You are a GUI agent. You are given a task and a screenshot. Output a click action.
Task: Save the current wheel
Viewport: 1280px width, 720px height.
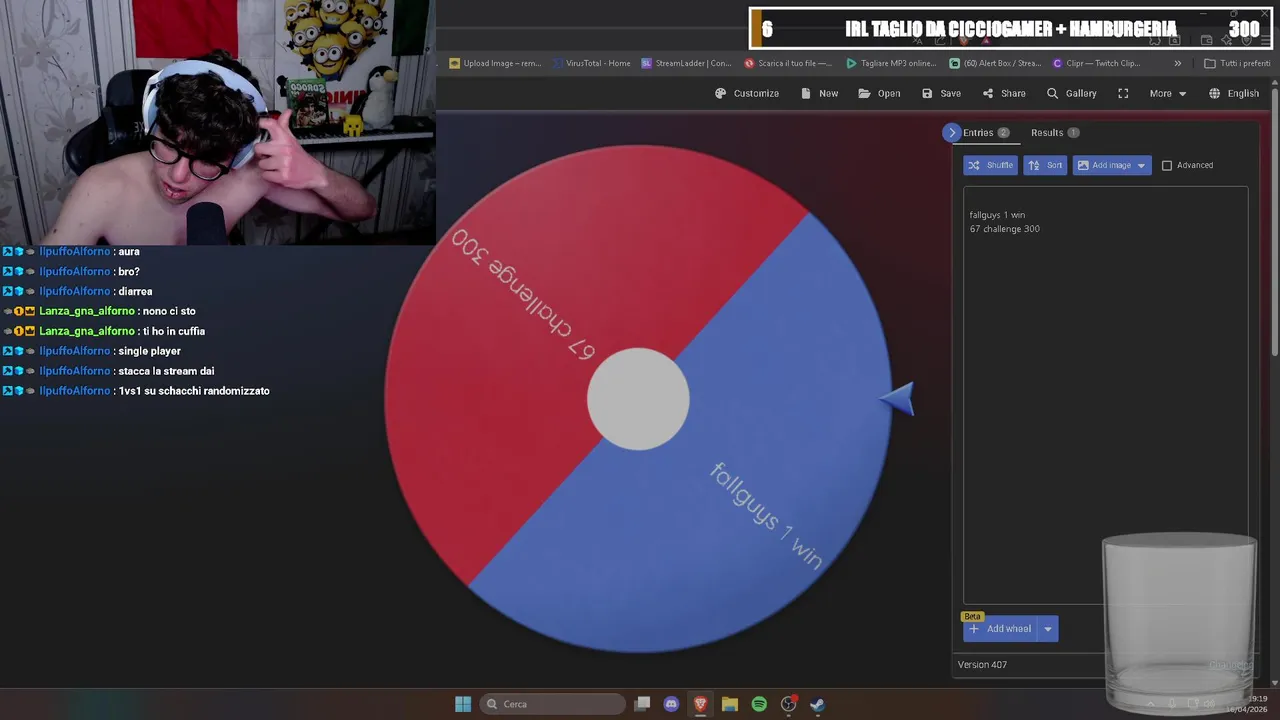click(941, 93)
